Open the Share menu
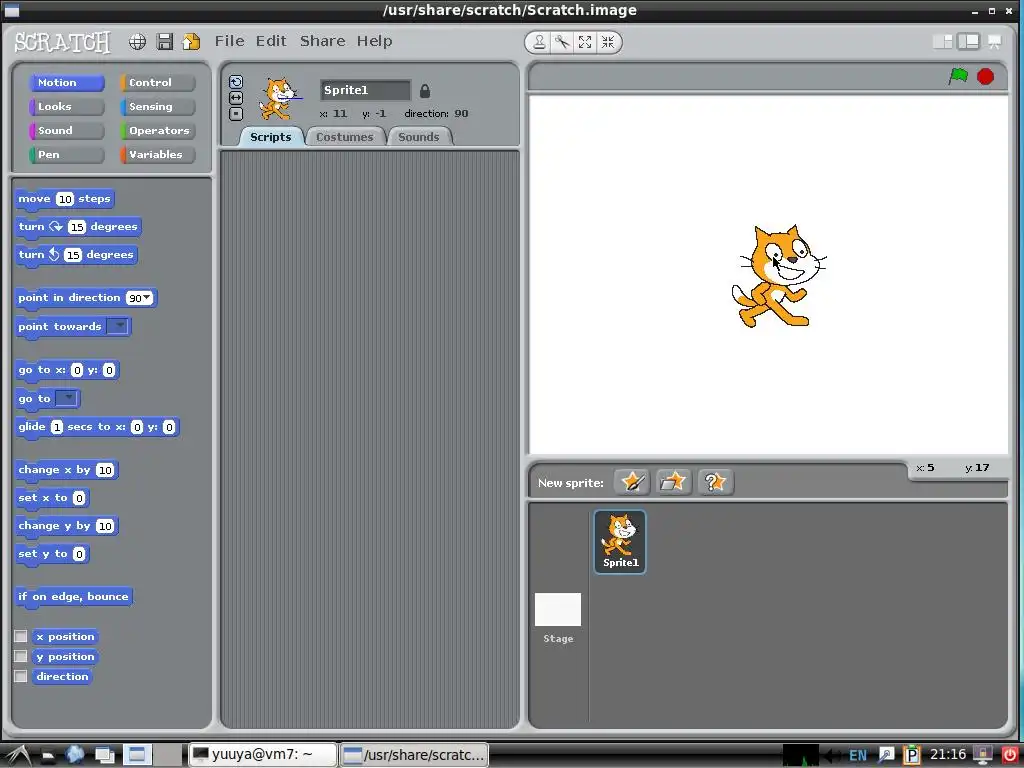 pyautogui.click(x=323, y=41)
